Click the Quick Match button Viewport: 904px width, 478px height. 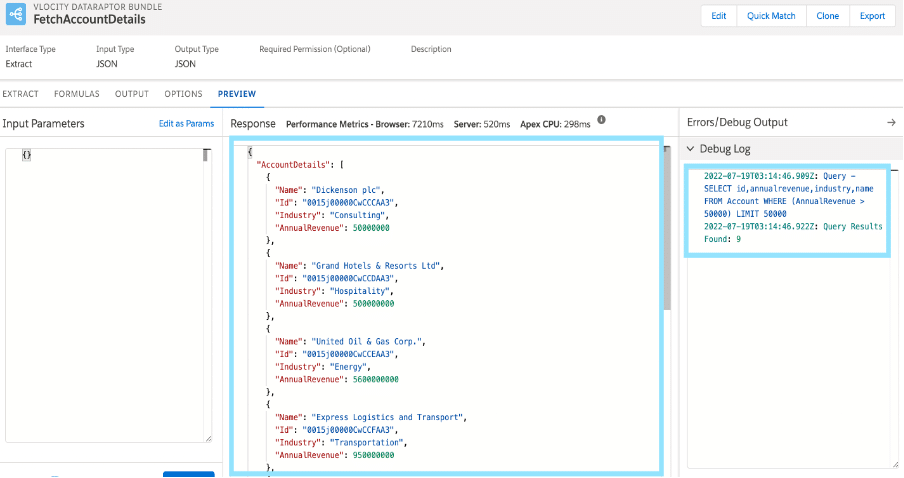click(771, 16)
